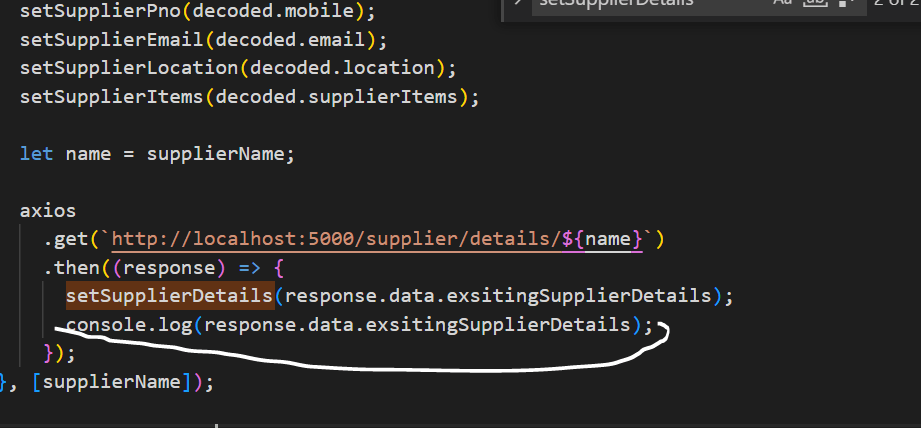Click the closing }); of the then callback
This screenshot has height=428, width=921.
pos(60,353)
